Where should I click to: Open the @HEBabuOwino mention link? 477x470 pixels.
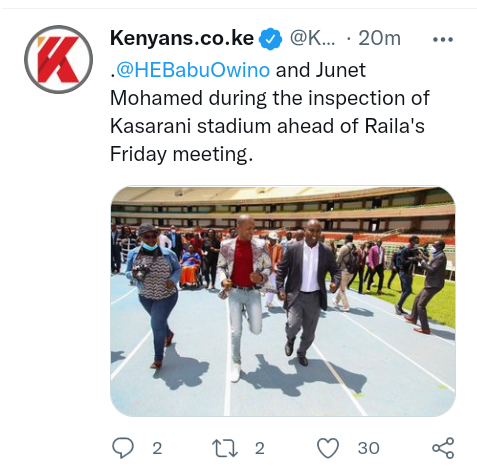[x=193, y=70]
